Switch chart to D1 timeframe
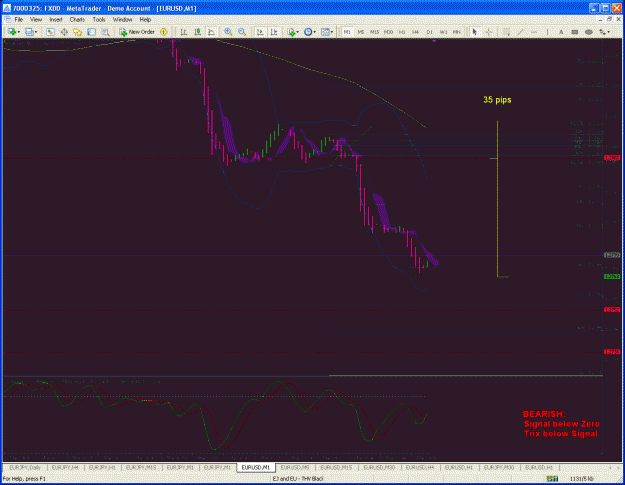625x485 pixels. pyautogui.click(x=429, y=32)
